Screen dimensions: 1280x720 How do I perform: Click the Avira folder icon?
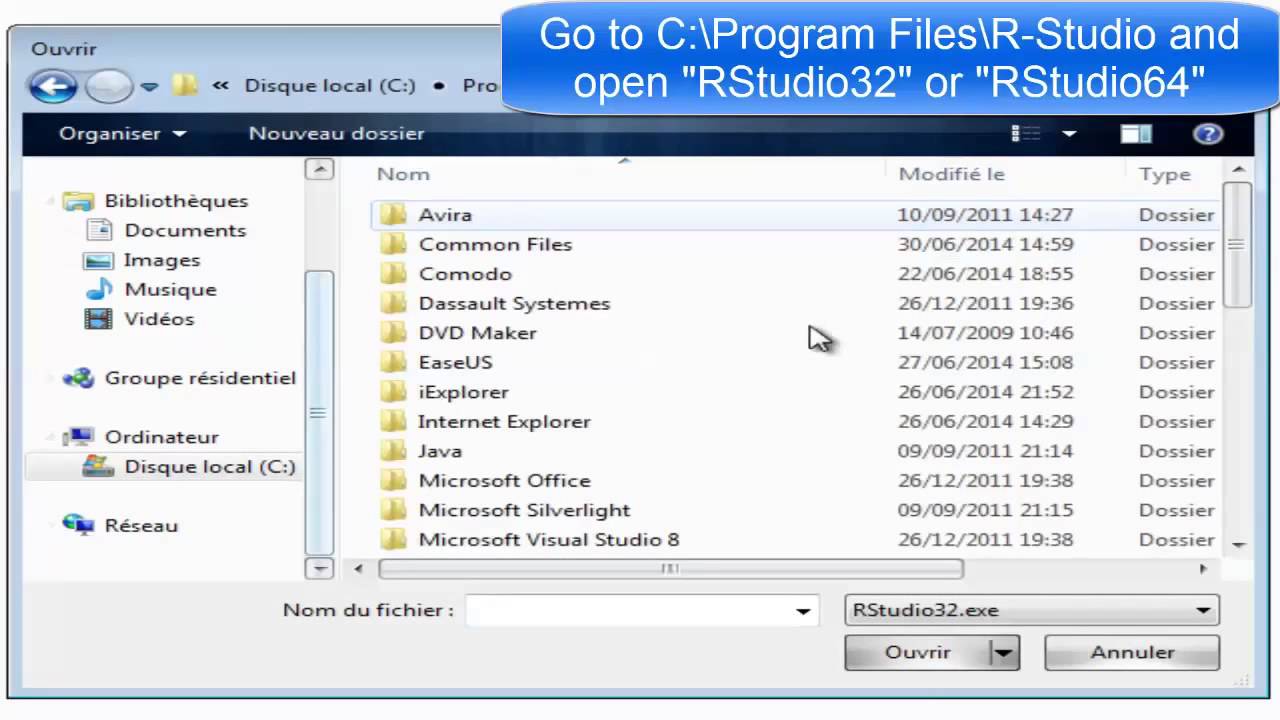pyautogui.click(x=394, y=214)
